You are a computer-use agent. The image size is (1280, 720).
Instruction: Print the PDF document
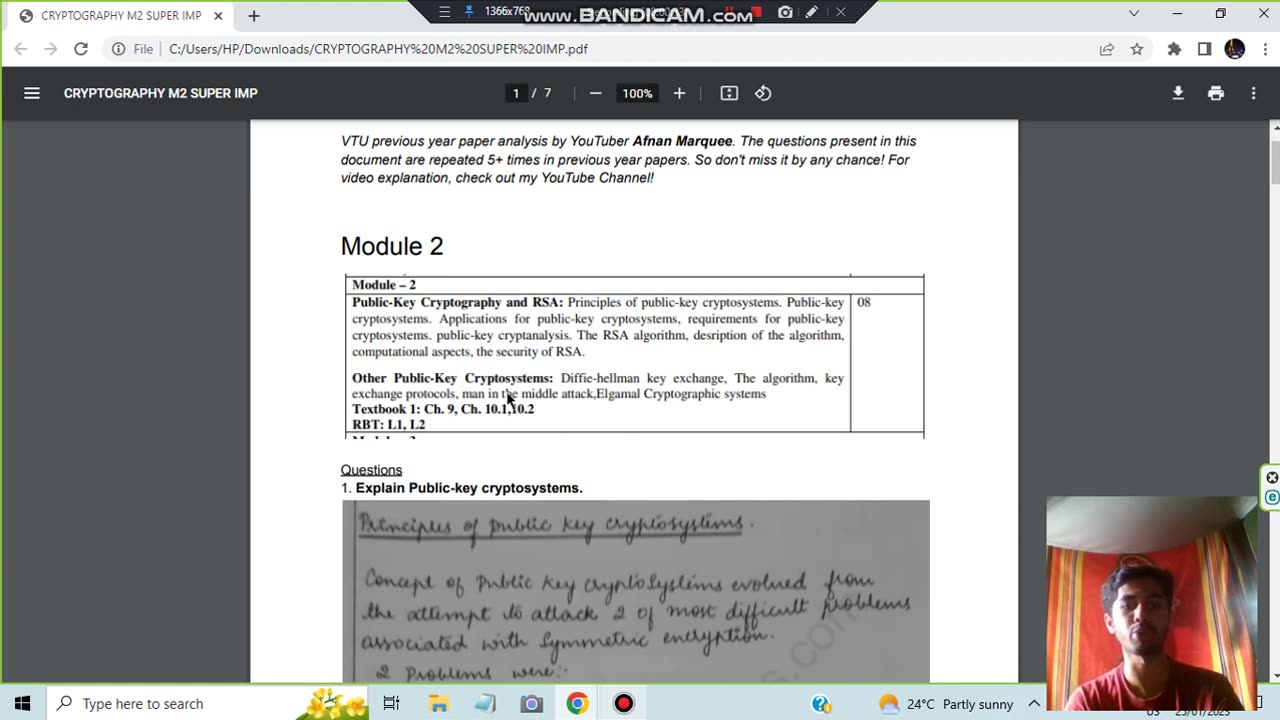click(1216, 93)
